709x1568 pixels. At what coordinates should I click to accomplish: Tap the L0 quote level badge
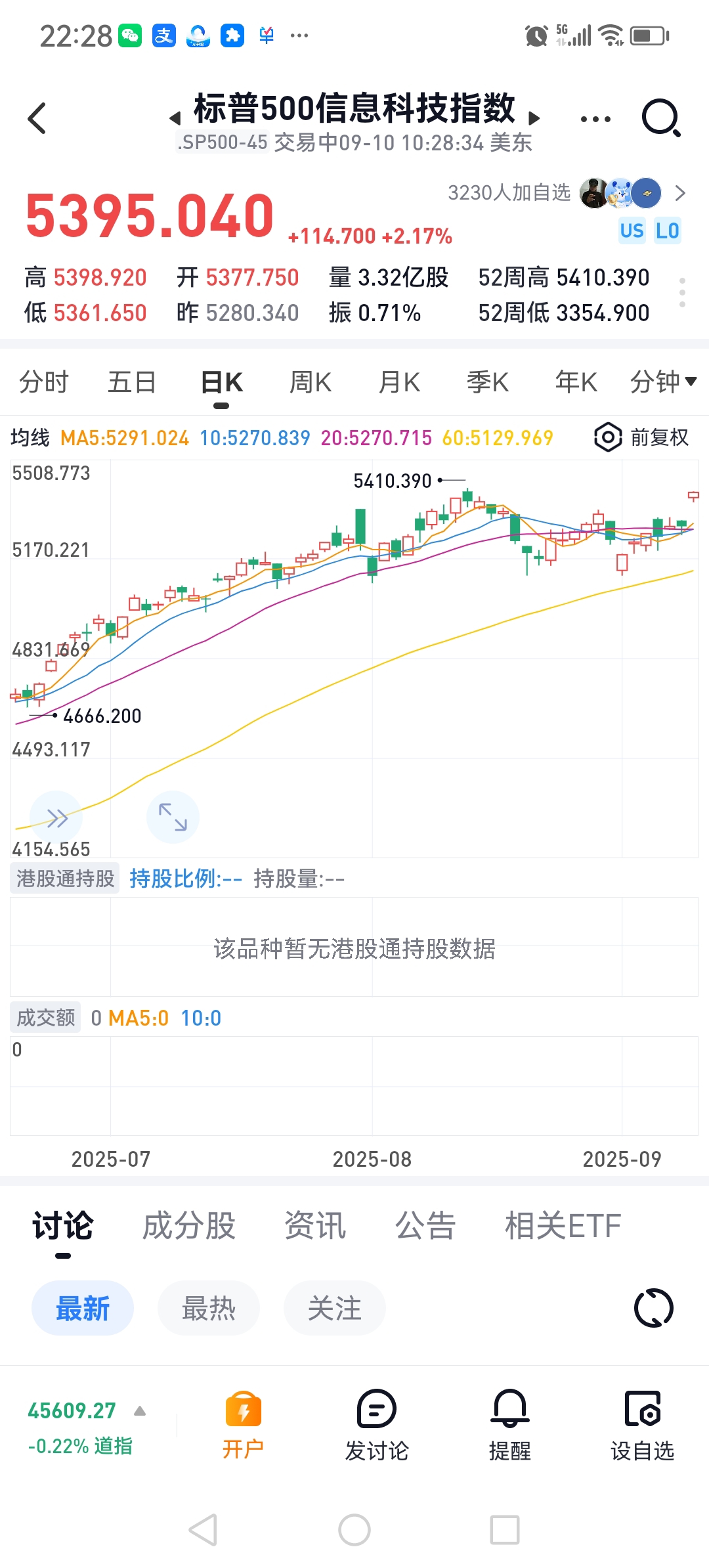click(667, 230)
